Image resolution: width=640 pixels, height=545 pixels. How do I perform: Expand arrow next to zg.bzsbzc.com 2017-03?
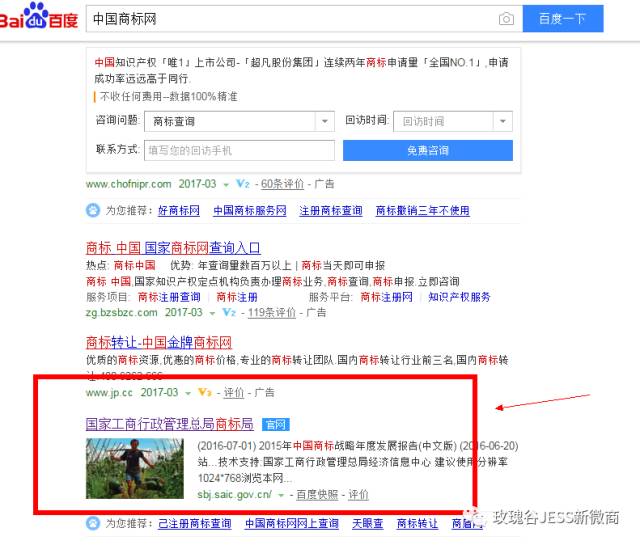coord(212,314)
